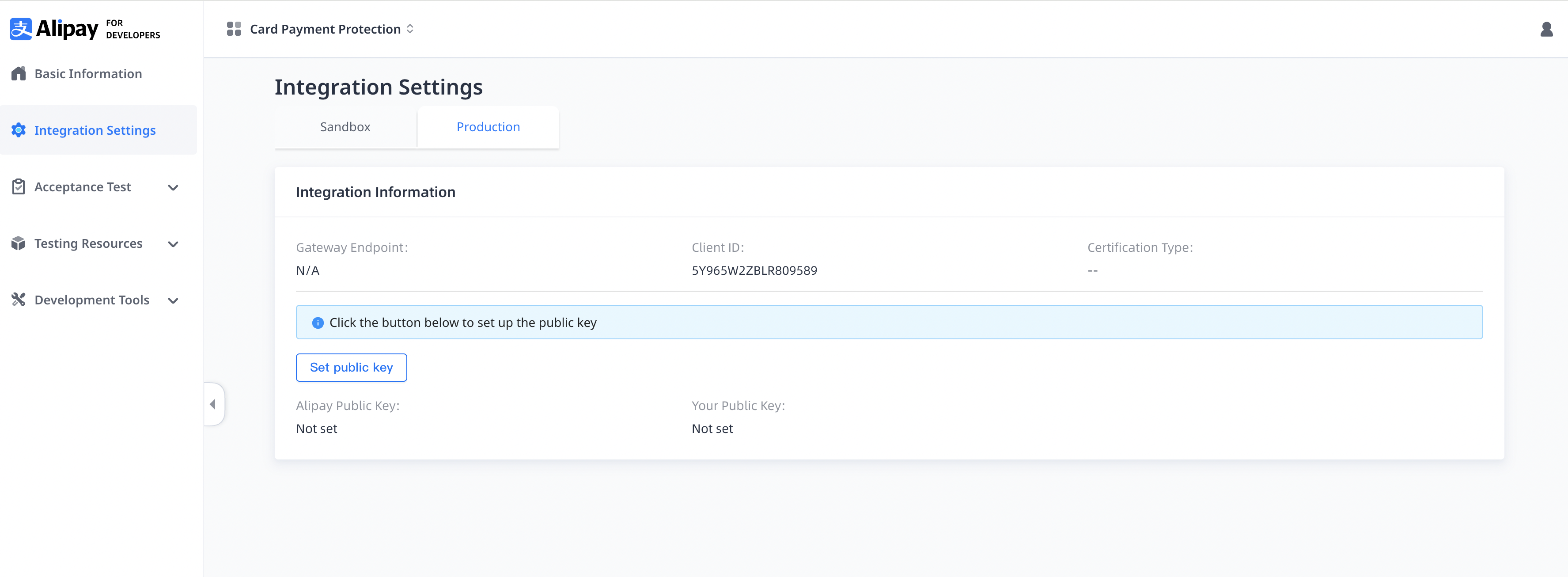Expand the Testing Resources chevron
This screenshot has width=1568, height=577.
coord(173,244)
